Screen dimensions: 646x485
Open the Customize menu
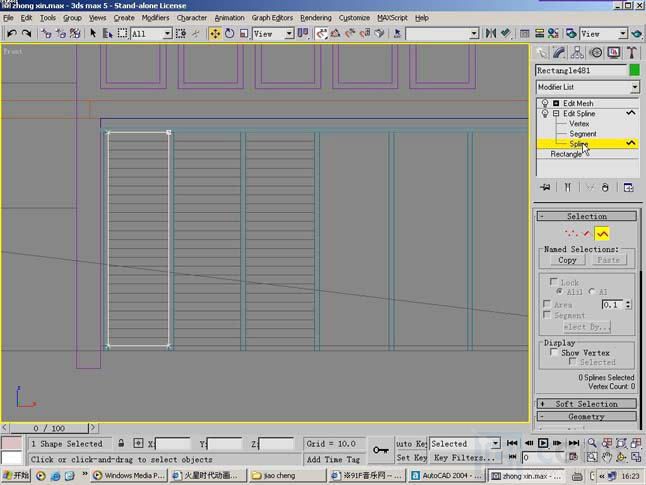(354, 18)
